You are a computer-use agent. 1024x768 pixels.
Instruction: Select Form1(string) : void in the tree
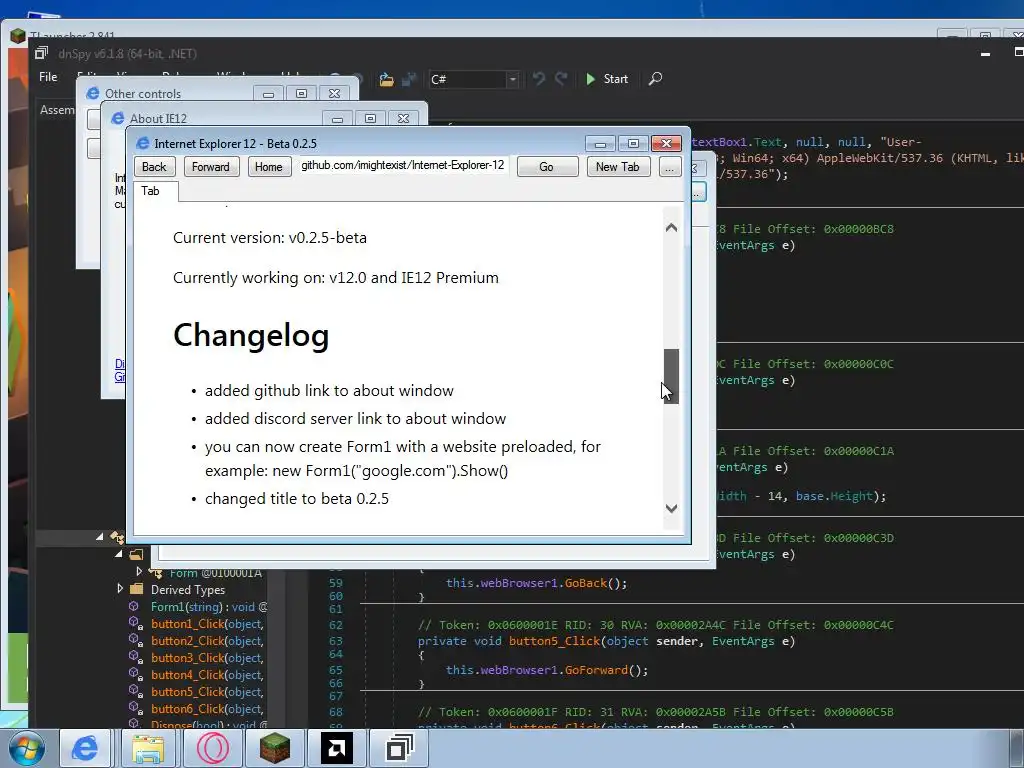[208, 607]
